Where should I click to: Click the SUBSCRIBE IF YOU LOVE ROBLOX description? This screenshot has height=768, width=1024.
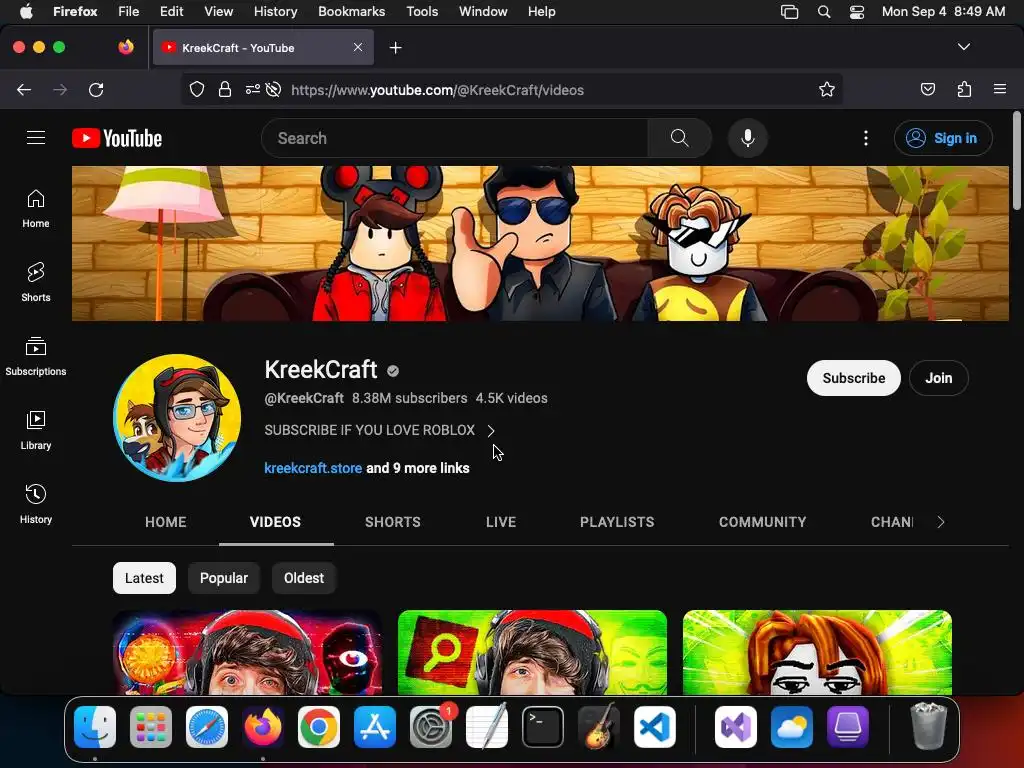(370, 430)
